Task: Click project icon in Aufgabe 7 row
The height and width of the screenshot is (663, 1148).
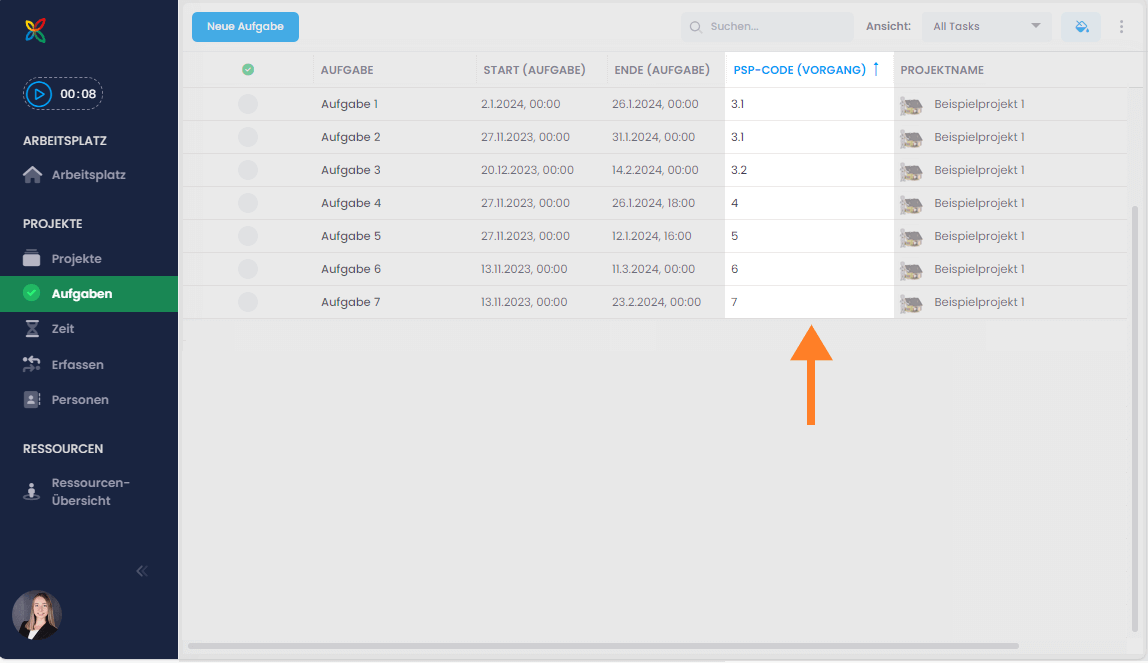Action: click(x=912, y=303)
